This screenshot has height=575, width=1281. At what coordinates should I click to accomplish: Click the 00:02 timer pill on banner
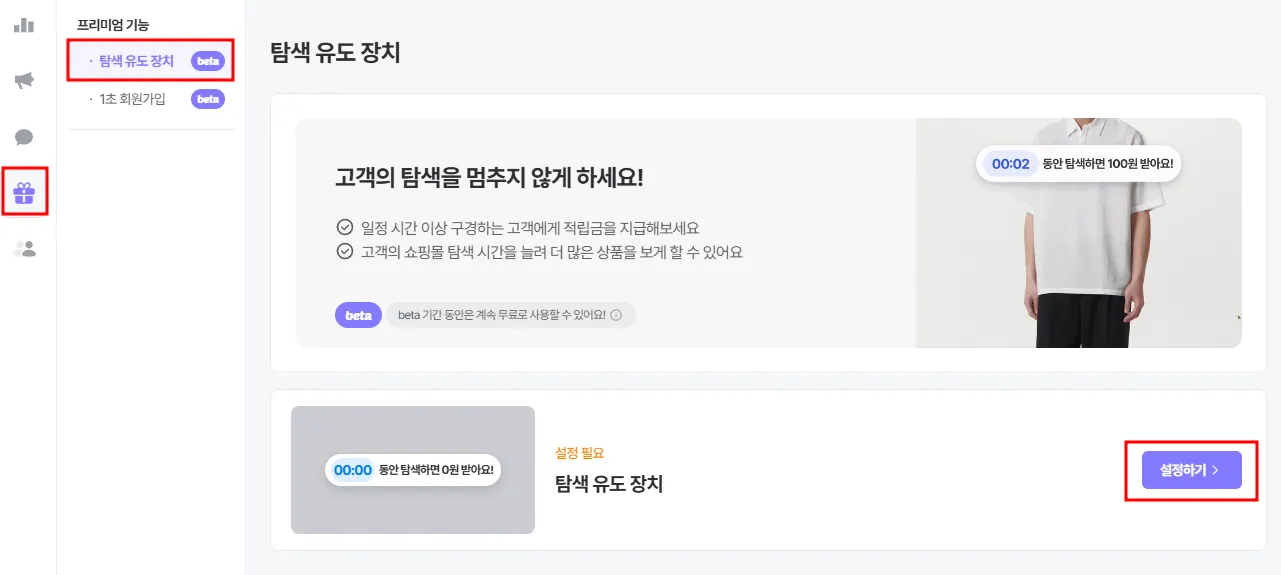click(1010, 164)
